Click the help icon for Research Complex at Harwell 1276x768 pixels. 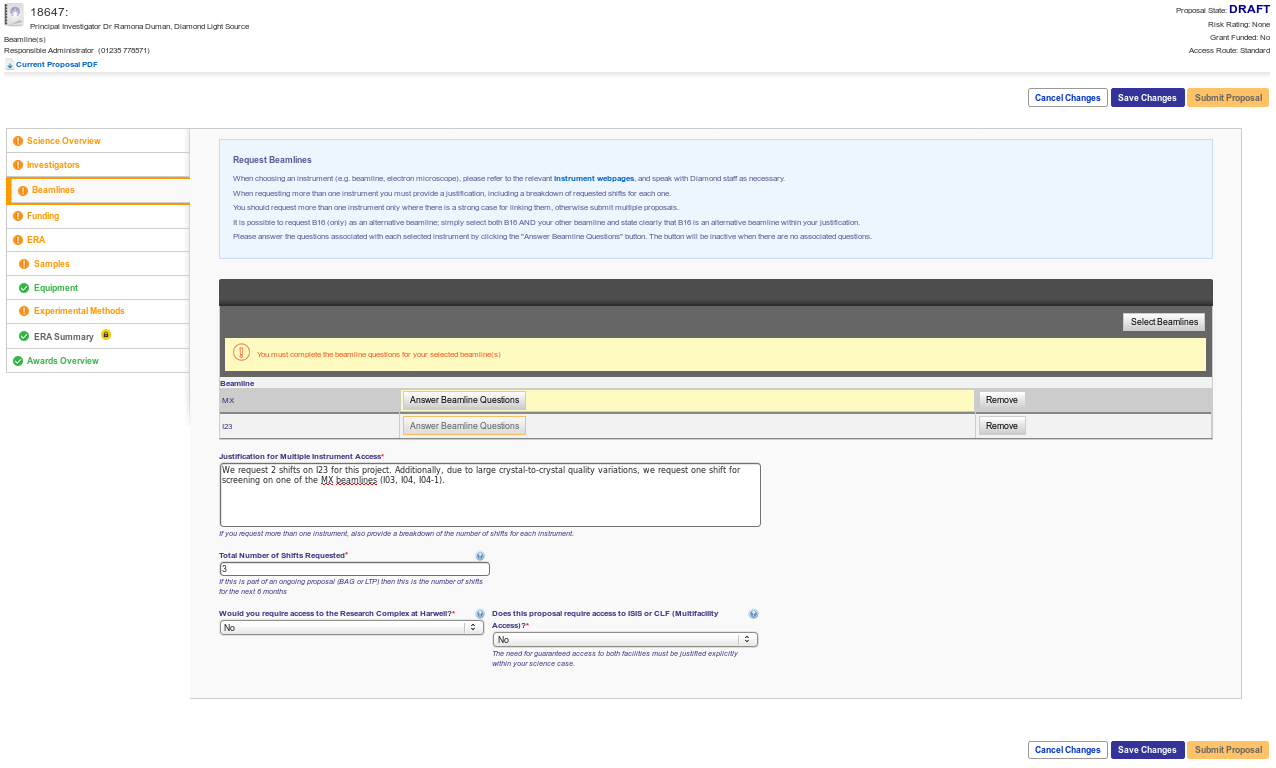(x=480, y=614)
